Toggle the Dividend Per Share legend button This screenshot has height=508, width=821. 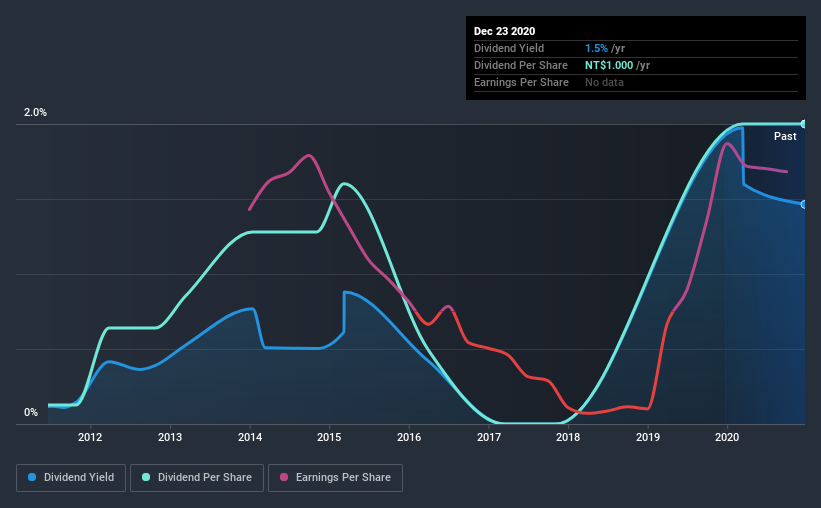coord(197,478)
